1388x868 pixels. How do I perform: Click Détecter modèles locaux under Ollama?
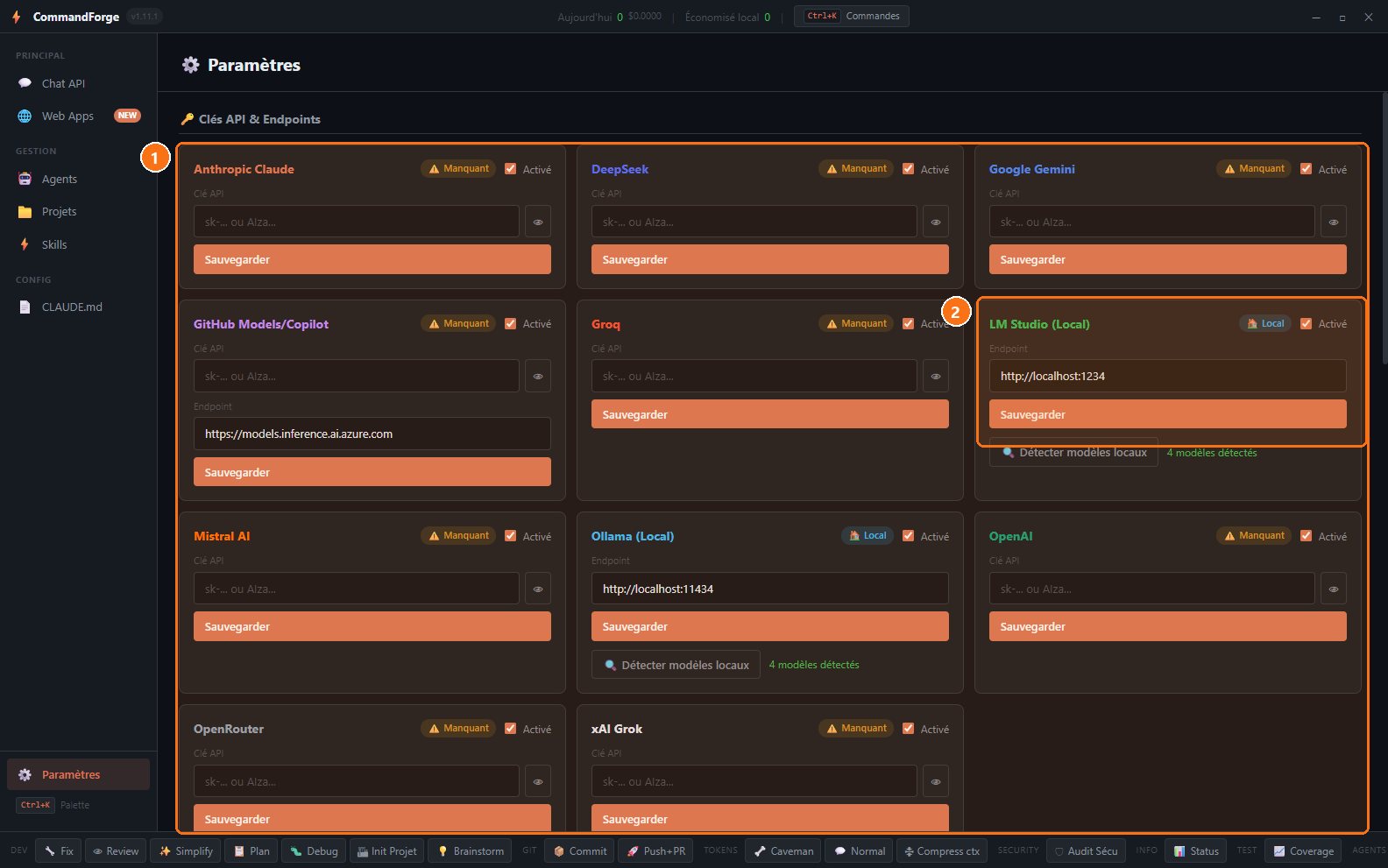click(676, 665)
